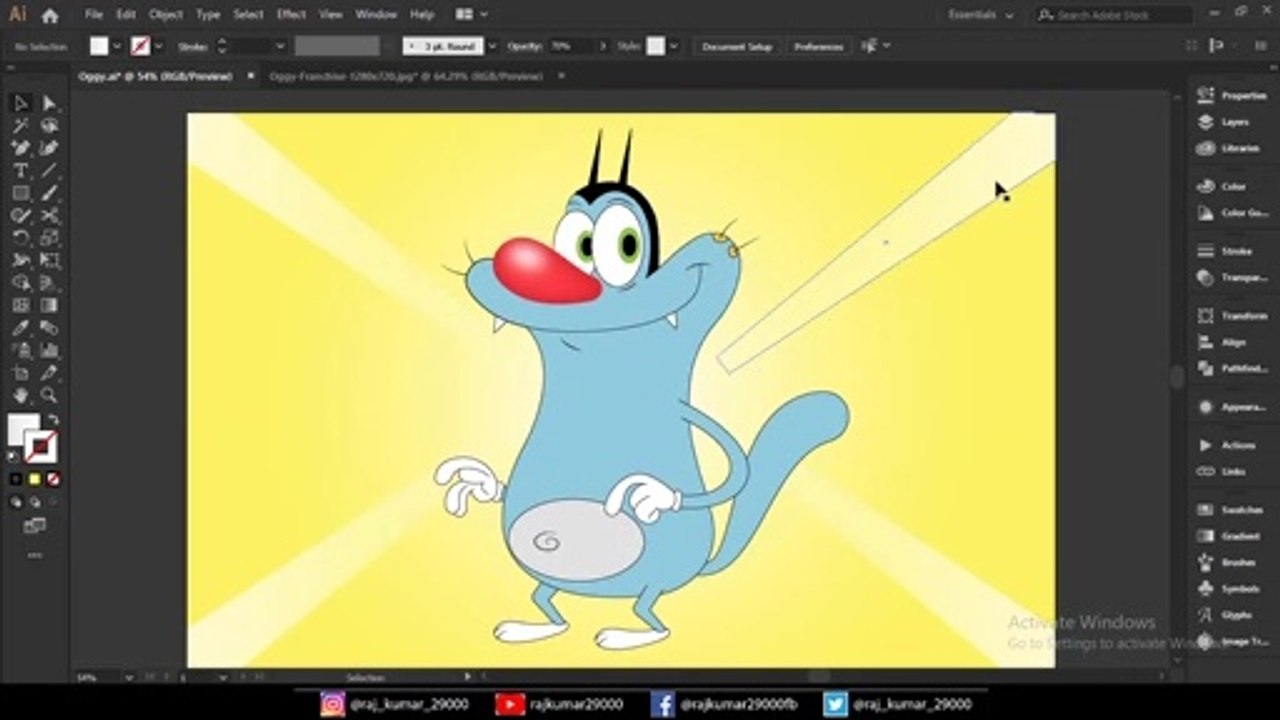Click the Document Setup button

click(737, 46)
